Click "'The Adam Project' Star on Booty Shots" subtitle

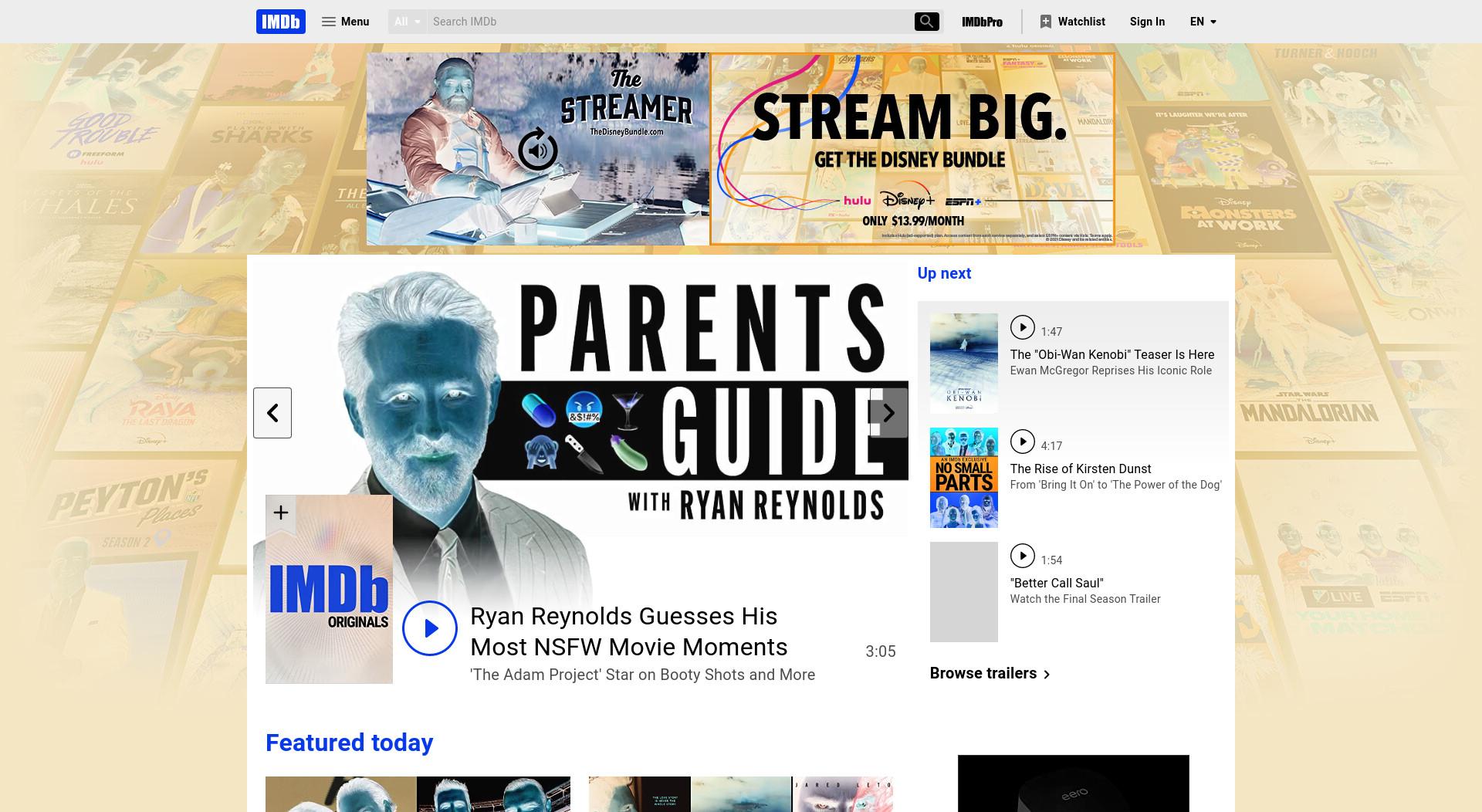coord(642,675)
